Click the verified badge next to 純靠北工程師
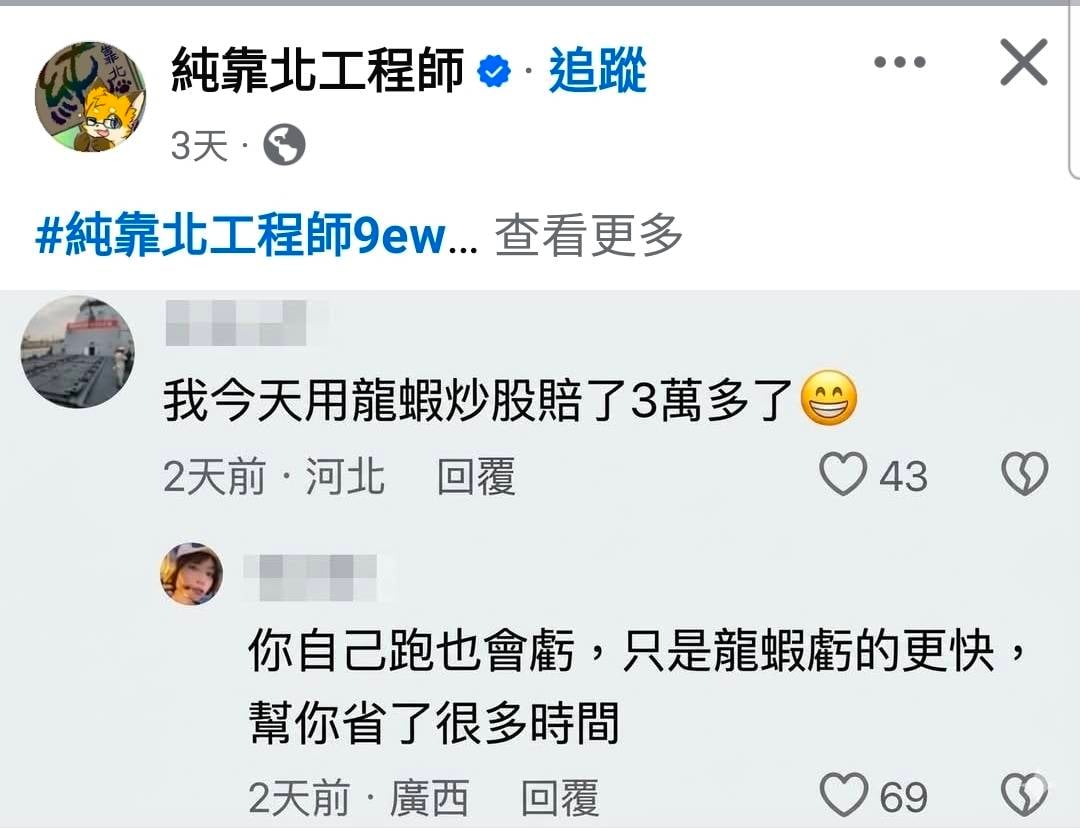 coord(494,71)
